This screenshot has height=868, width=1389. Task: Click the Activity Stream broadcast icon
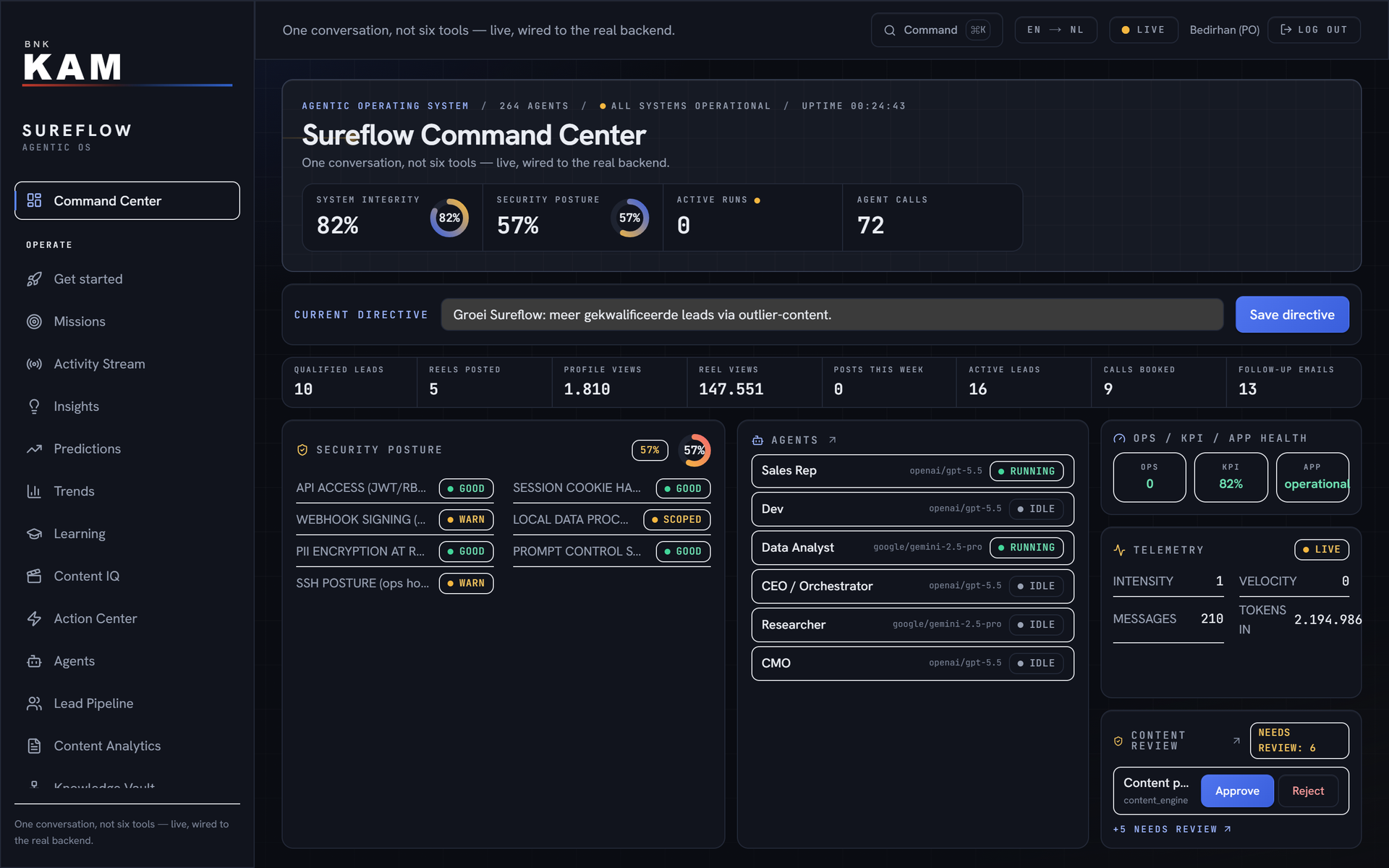click(x=34, y=364)
